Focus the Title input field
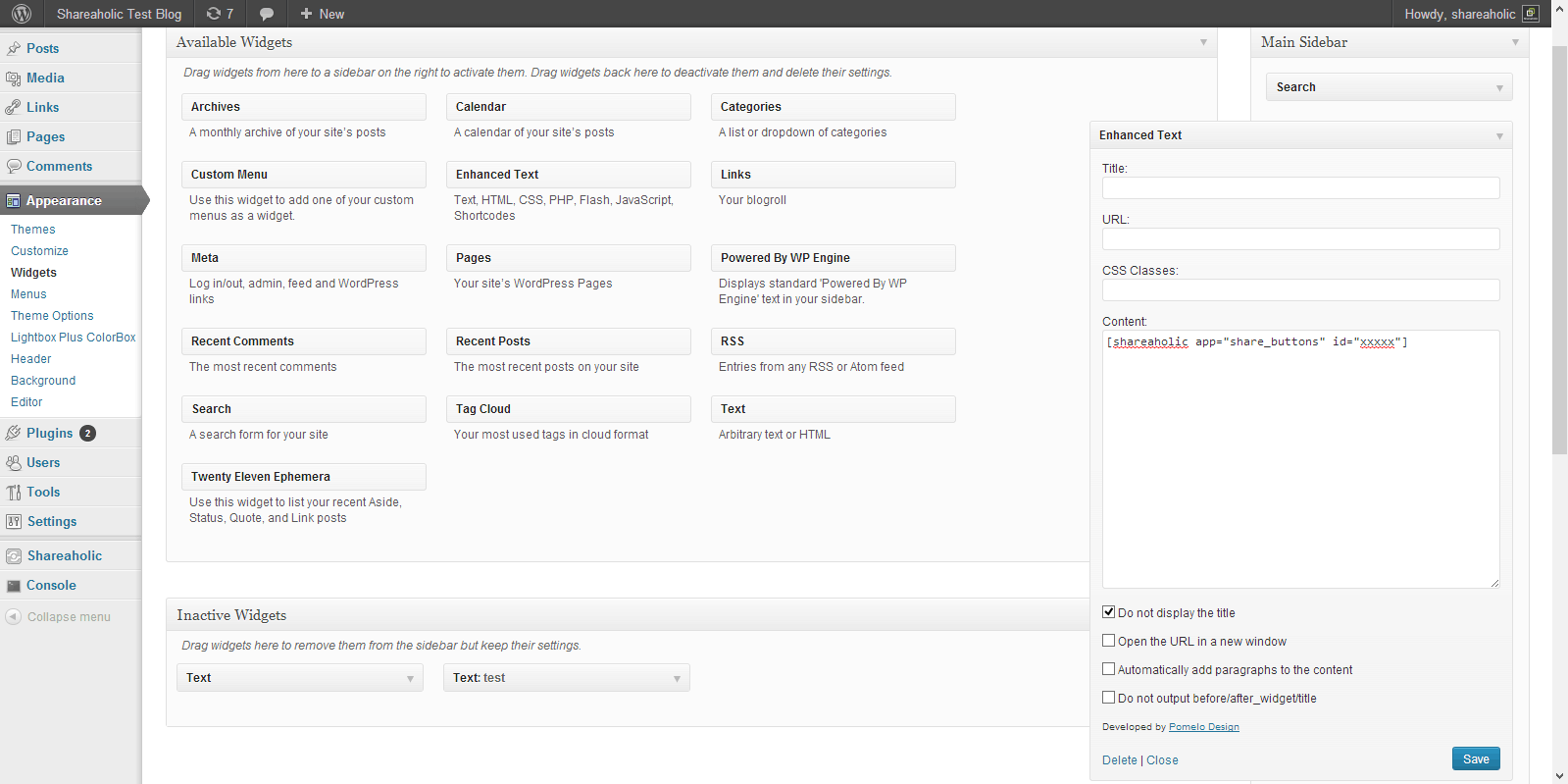Image resolution: width=1568 pixels, height=784 pixels. click(x=1301, y=187)
